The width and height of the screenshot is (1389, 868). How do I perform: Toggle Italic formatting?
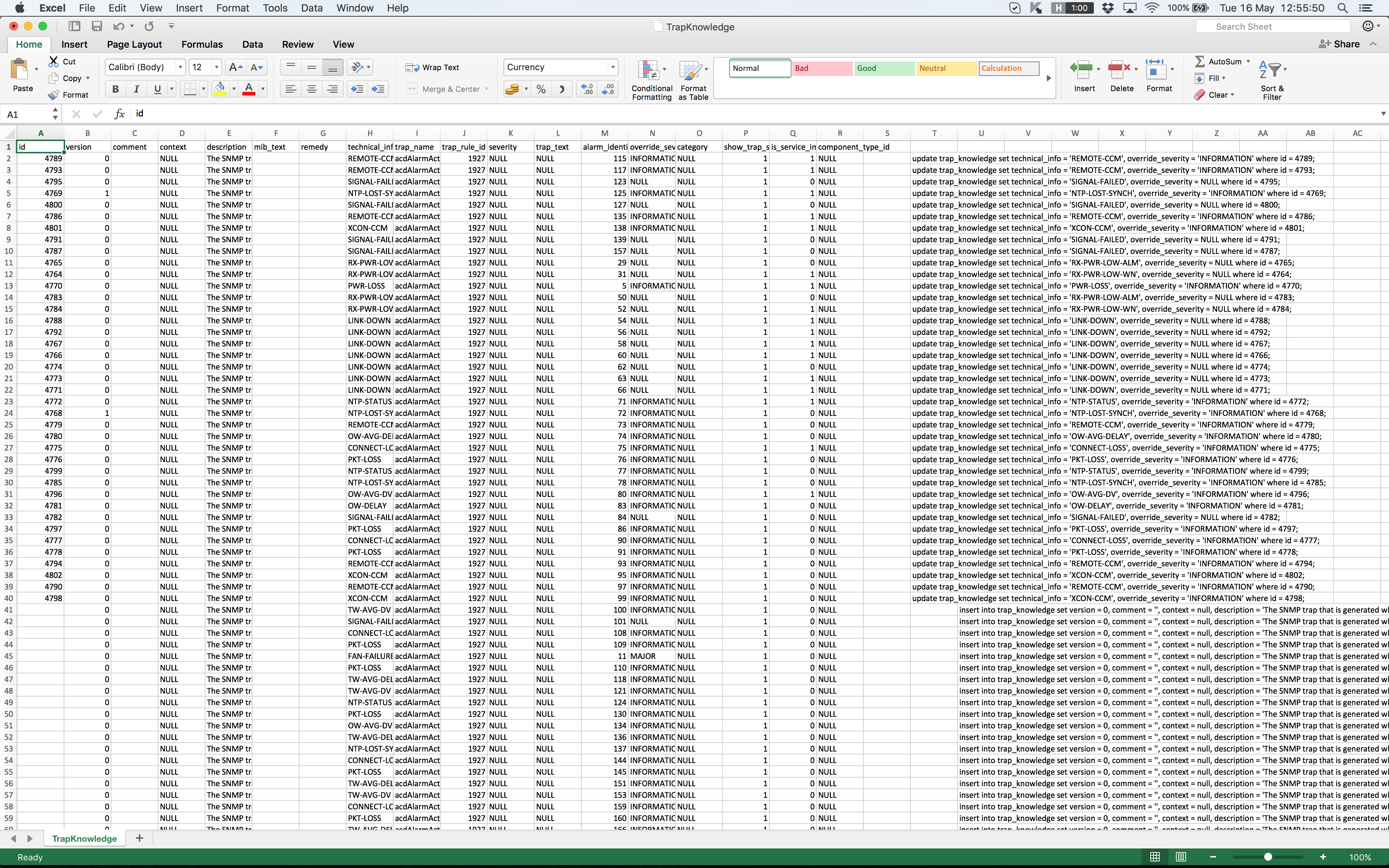coord(136,89)
